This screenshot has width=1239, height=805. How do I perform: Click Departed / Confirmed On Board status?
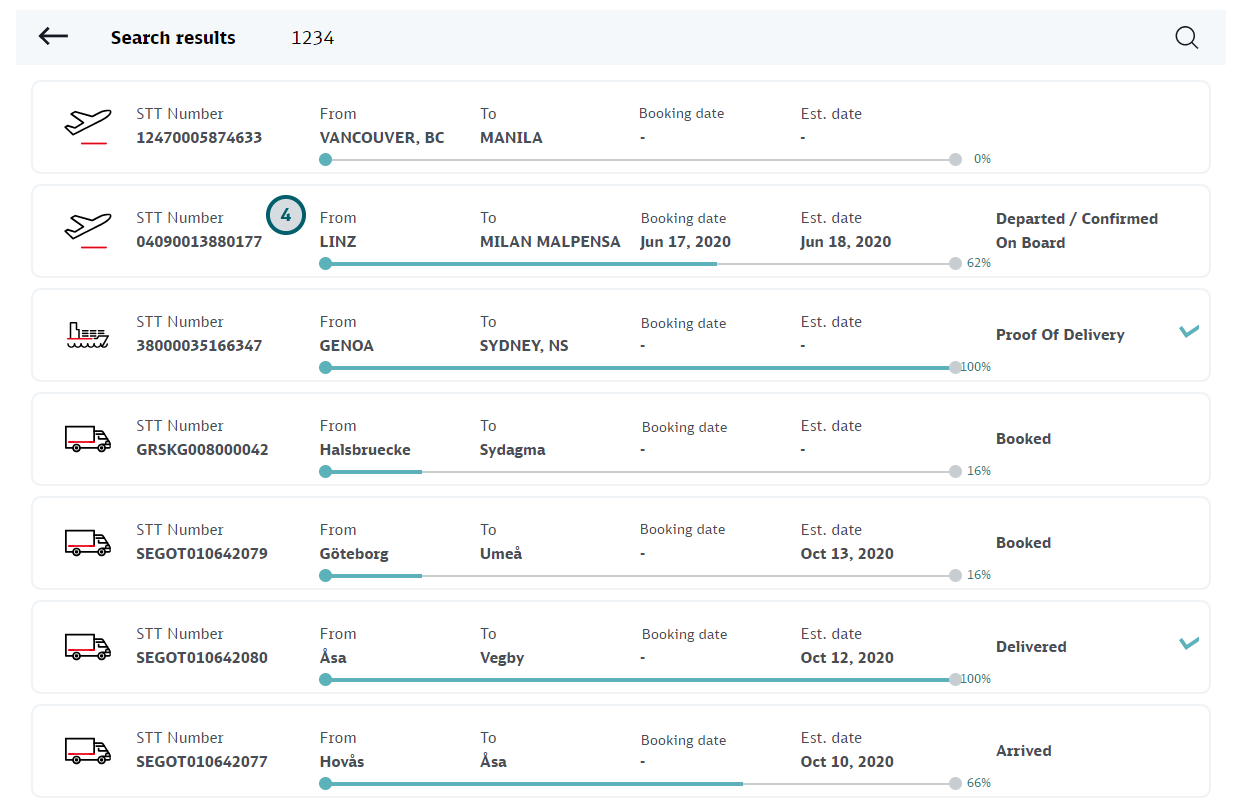click(x=1076, y=231)
